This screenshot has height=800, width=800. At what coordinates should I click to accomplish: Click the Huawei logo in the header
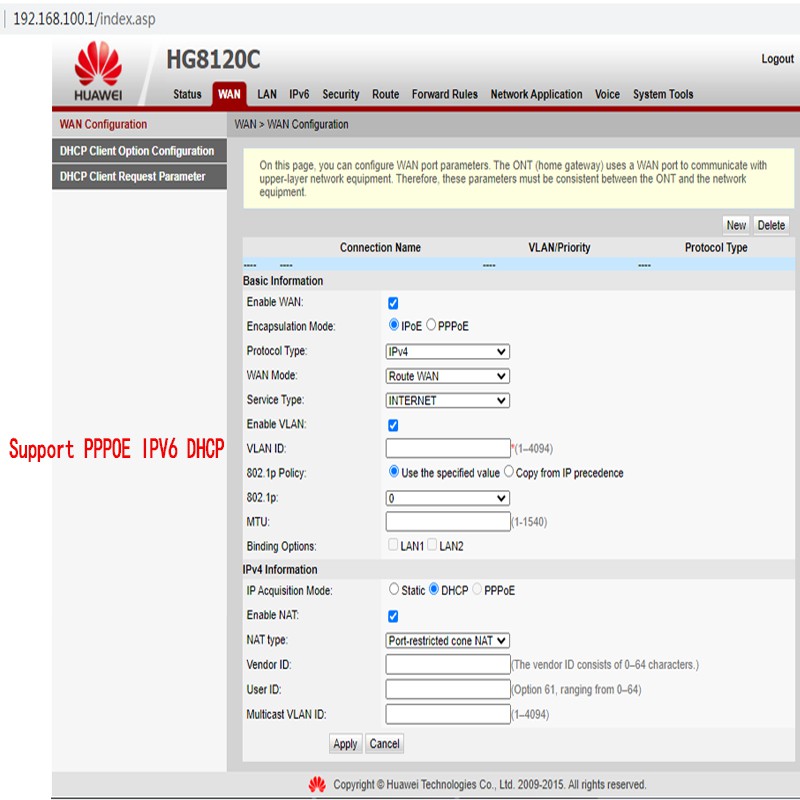(98, 71)
